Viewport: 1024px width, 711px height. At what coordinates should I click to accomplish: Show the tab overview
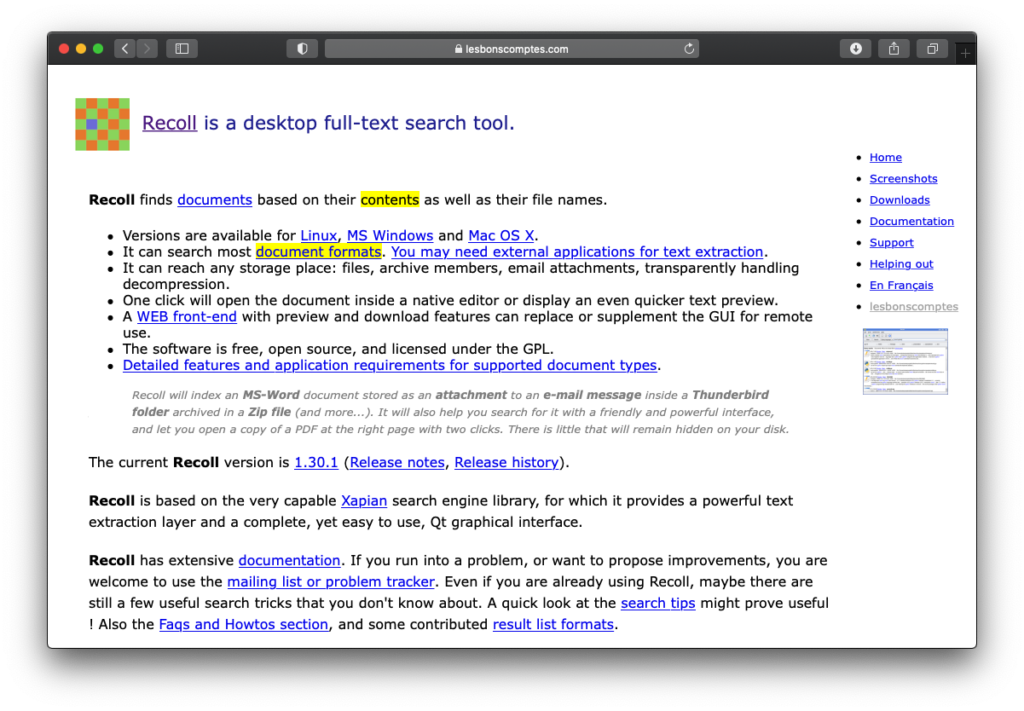pyautogui.click(x=933, y=48)
